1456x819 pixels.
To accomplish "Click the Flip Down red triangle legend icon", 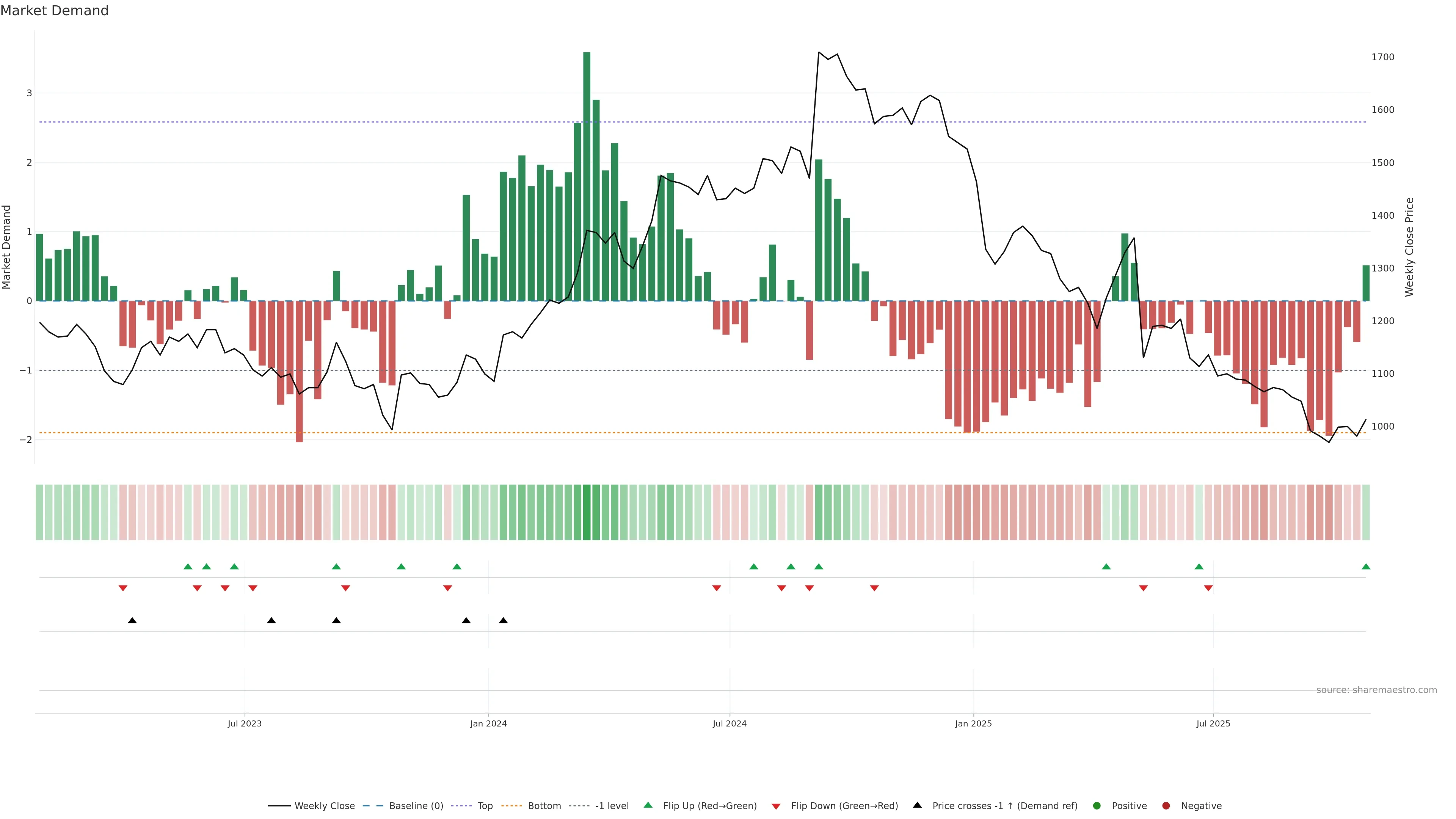I will tap(775, 806).
